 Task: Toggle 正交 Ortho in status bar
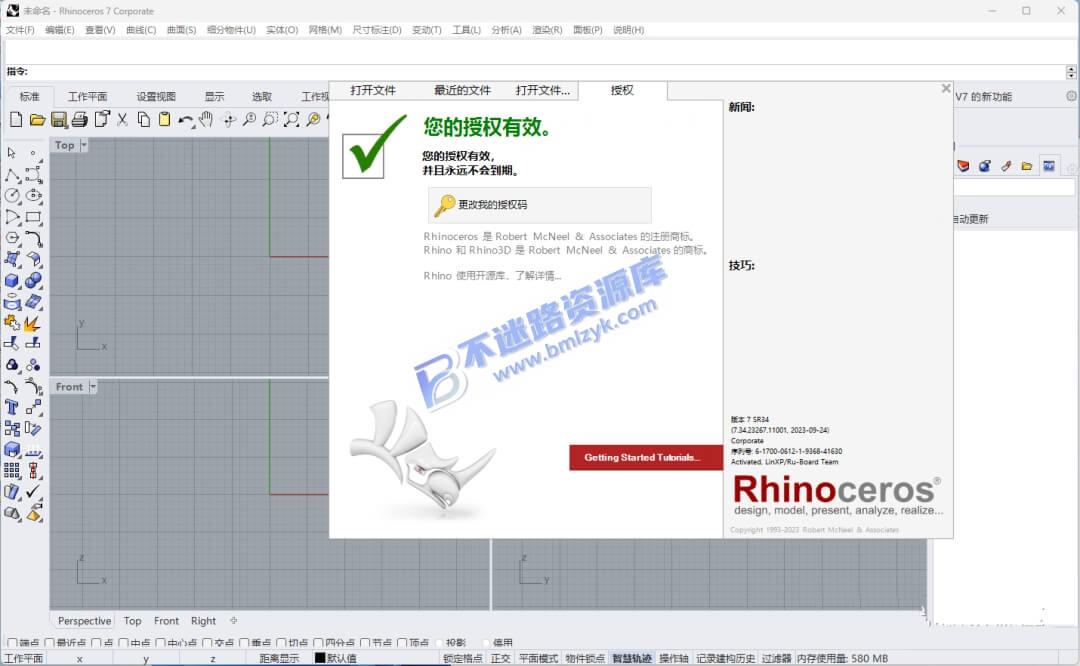coord(501,658)
